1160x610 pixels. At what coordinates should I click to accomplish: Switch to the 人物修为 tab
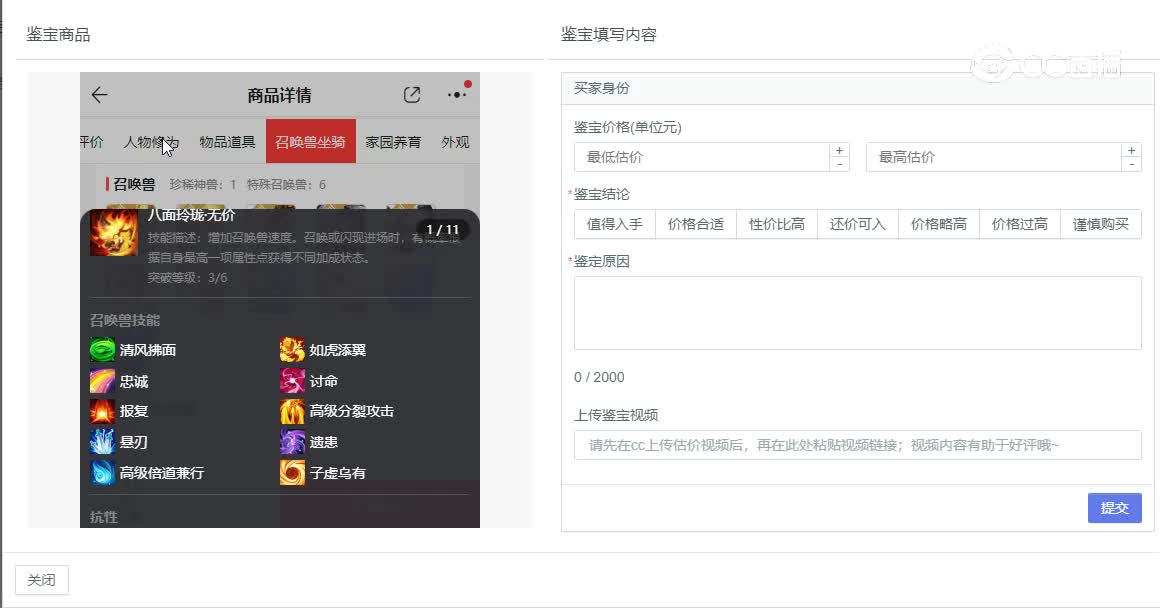pos(151,142)
